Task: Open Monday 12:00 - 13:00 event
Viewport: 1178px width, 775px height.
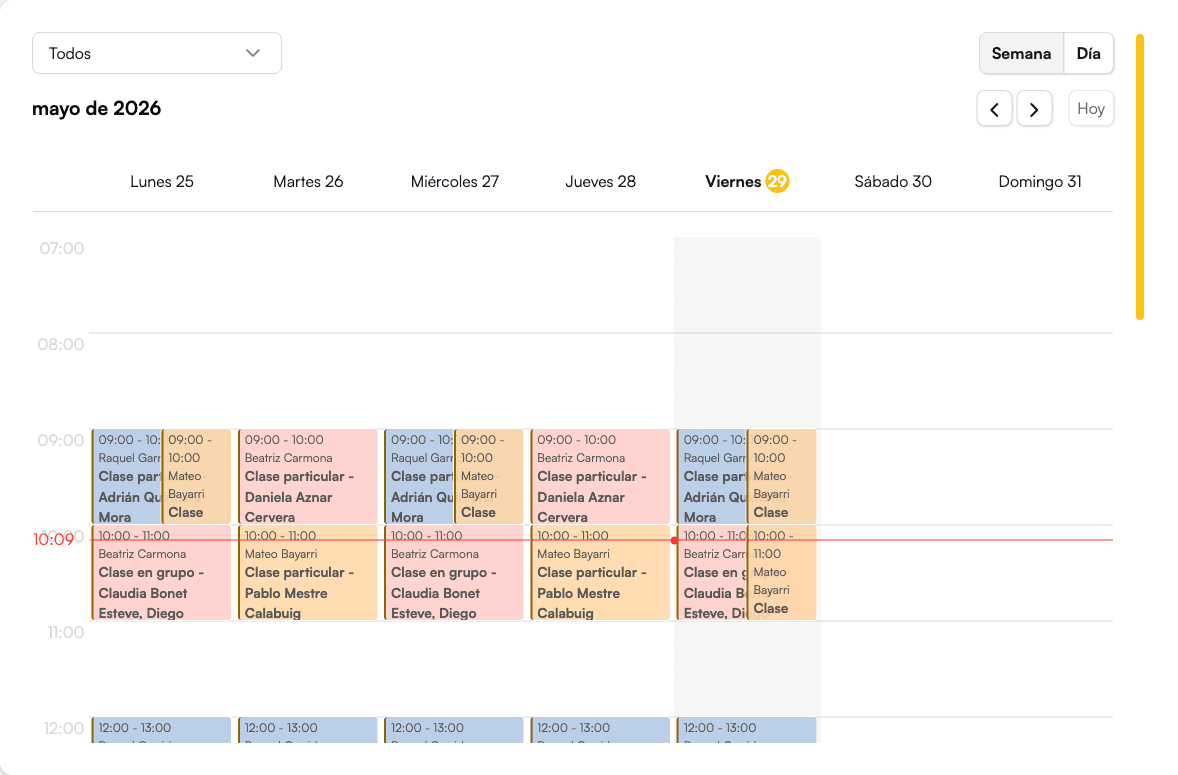Action: click(162, 730)
